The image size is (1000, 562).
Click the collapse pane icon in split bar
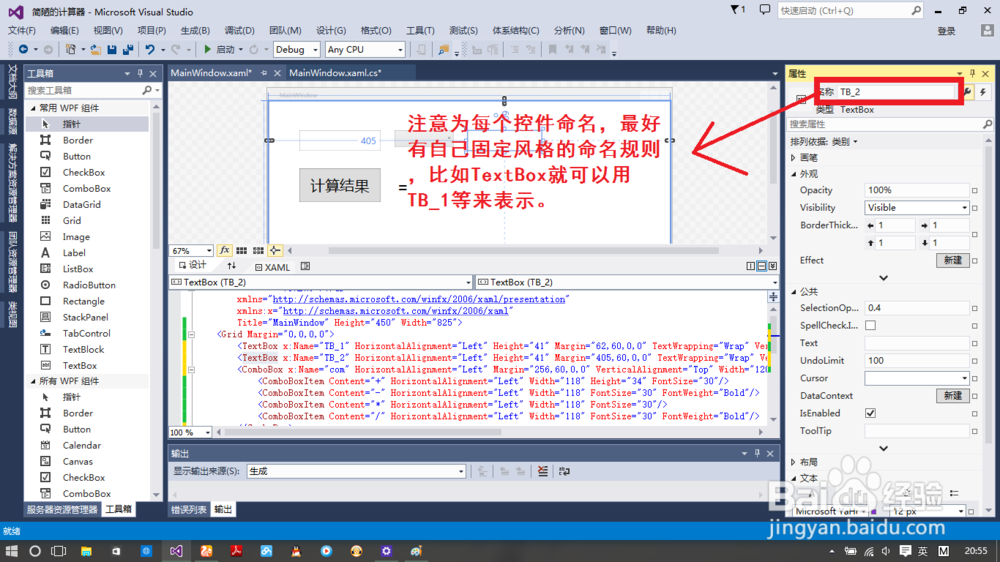(772, 266)
